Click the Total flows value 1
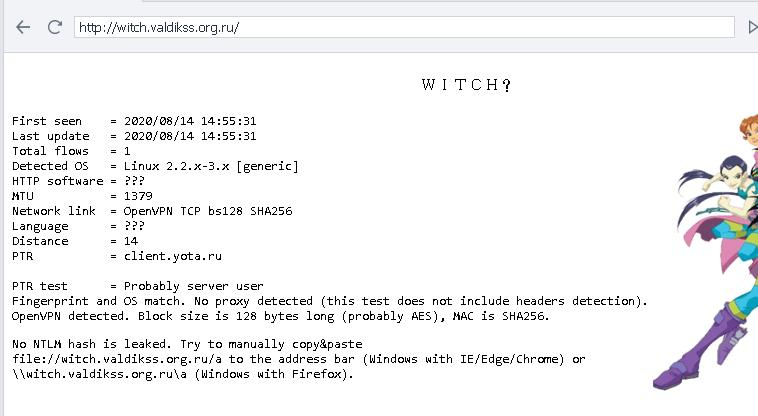The height and width of the screenshot is (416, 758). coord(127,151)
